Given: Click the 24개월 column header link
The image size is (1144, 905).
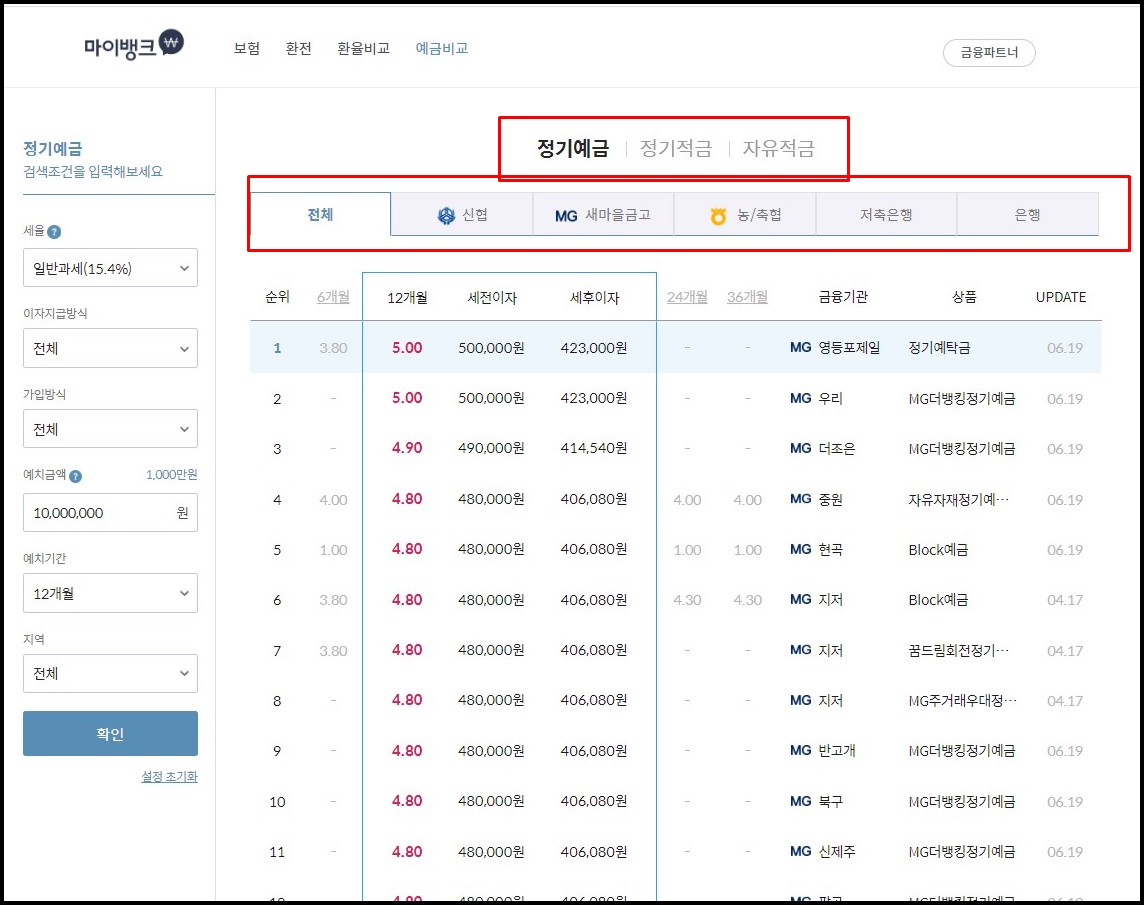Looking at the screenshot, I should pyautogui.click(x=687, y=297).
